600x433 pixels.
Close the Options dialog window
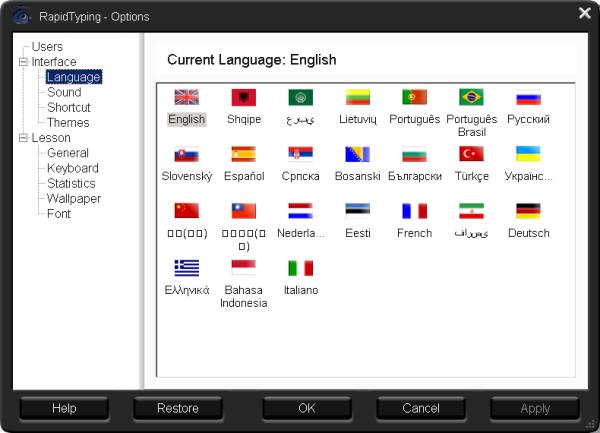585,13
